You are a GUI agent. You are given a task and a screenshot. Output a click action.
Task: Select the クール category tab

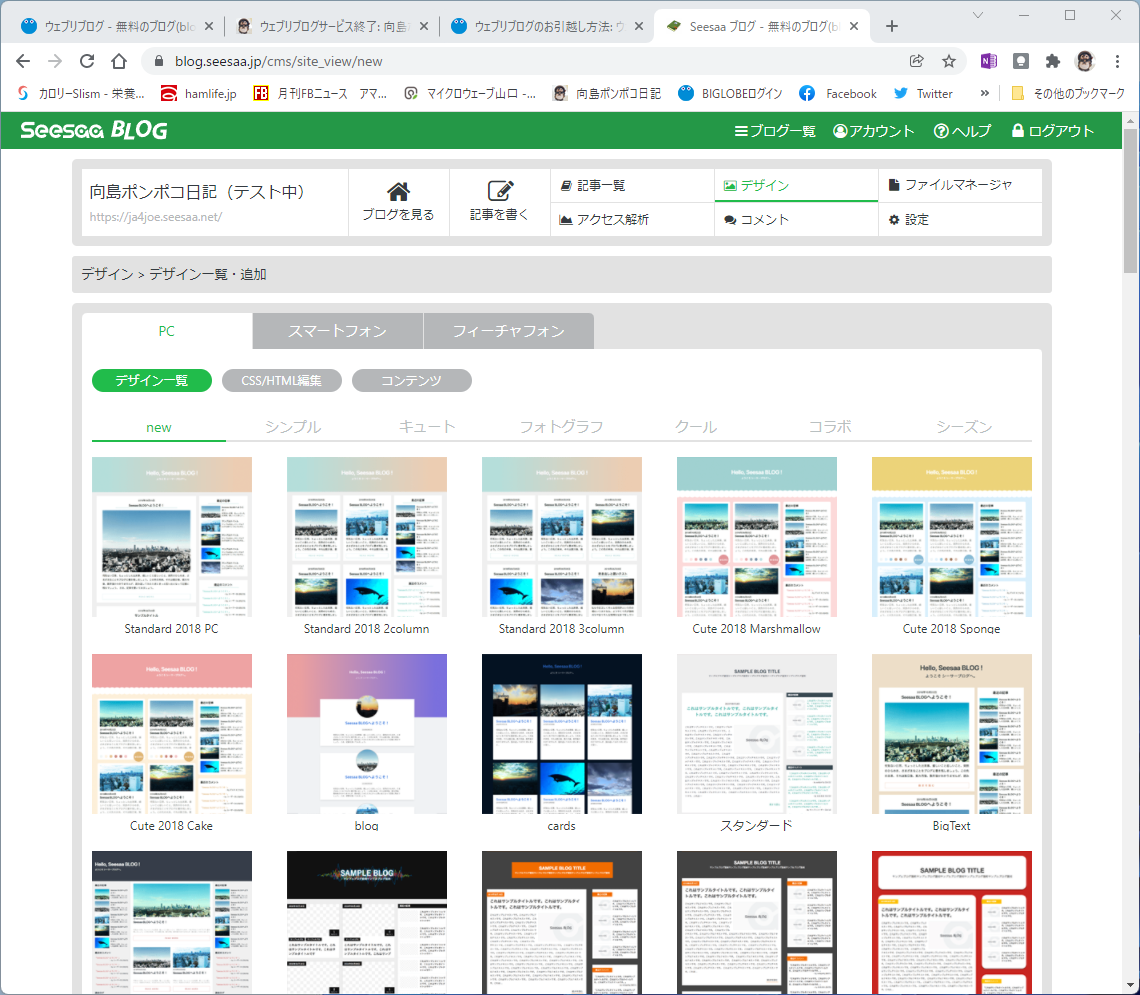(x=696, y=427)
